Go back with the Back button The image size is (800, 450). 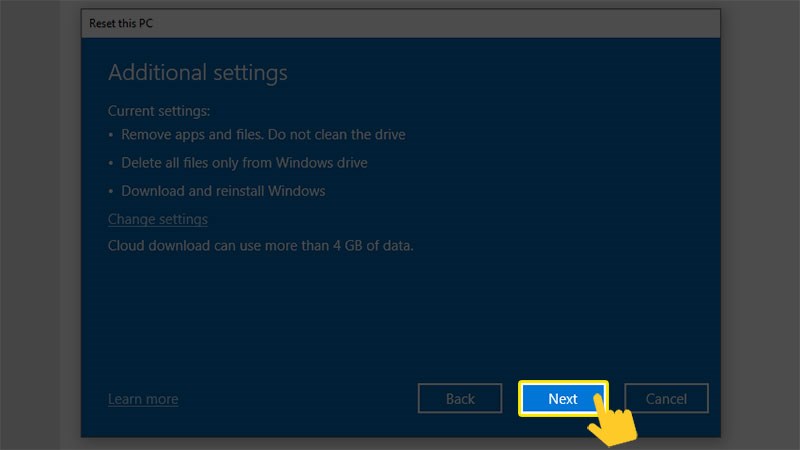coord(460,398)
